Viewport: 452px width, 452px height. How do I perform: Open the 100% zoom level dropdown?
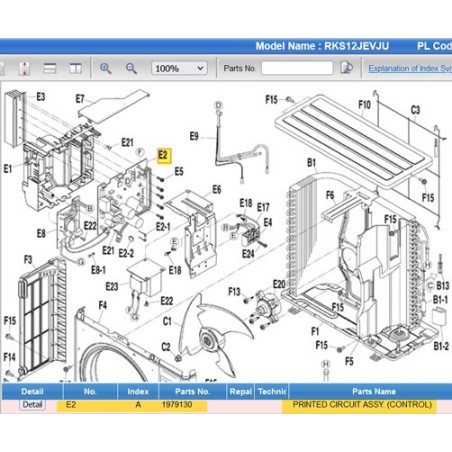click(179, 68)
